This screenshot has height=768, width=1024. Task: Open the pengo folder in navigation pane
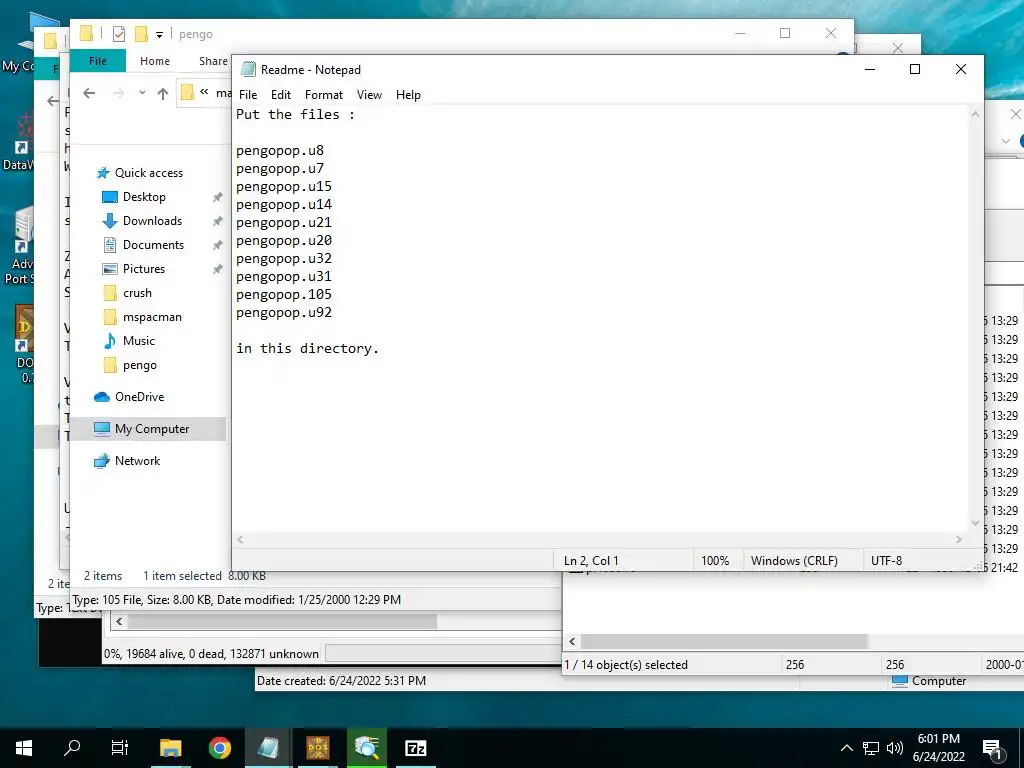click(x=140, y=365)
